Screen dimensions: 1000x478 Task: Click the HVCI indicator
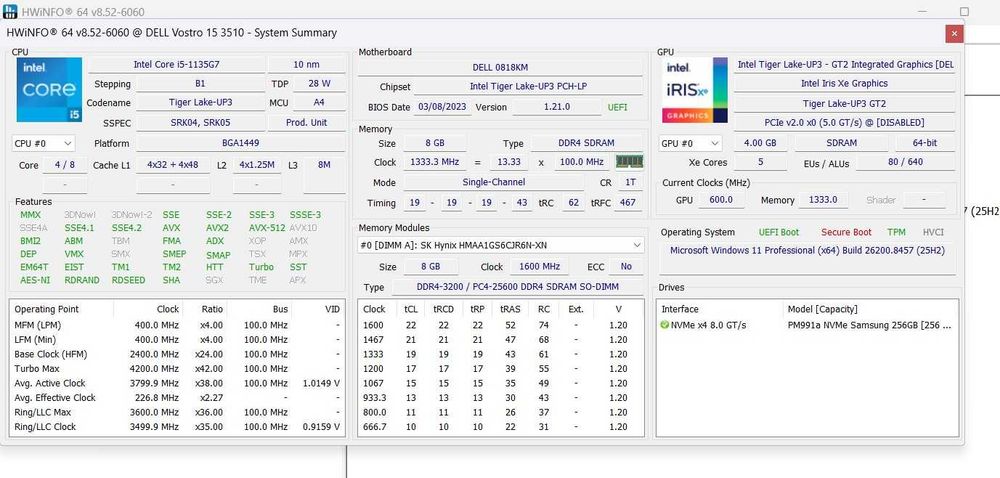pos(933,232)
